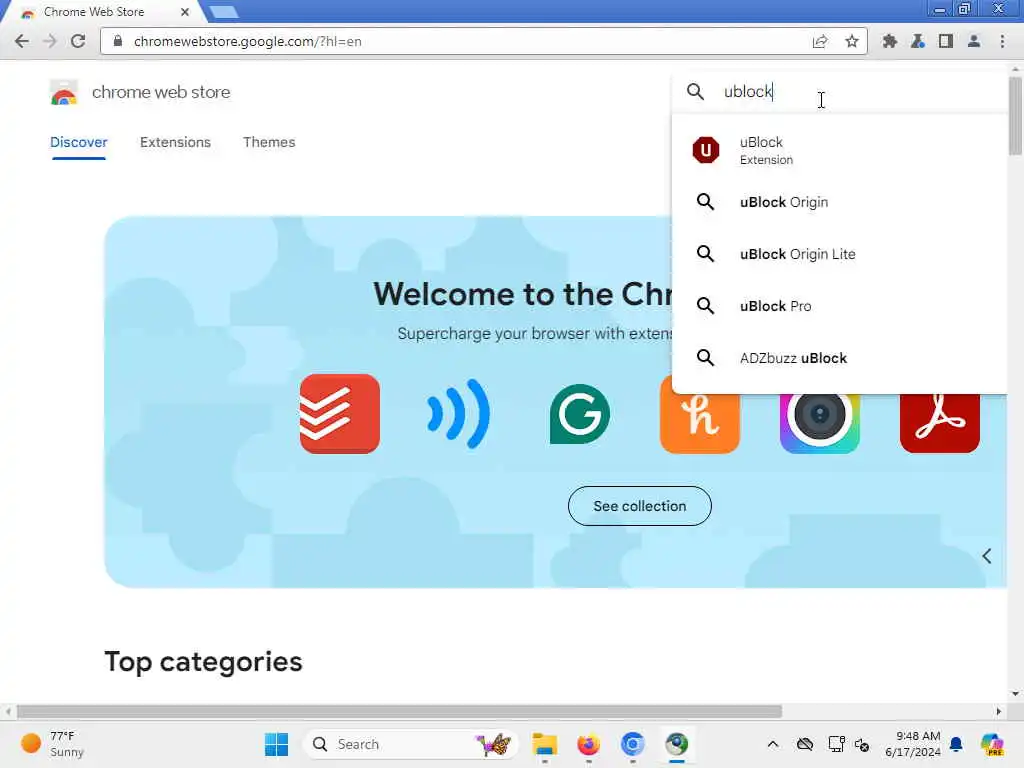1024x768 pixels.
Task: Open the blue sound waves app icon
Action: point(459,414)
